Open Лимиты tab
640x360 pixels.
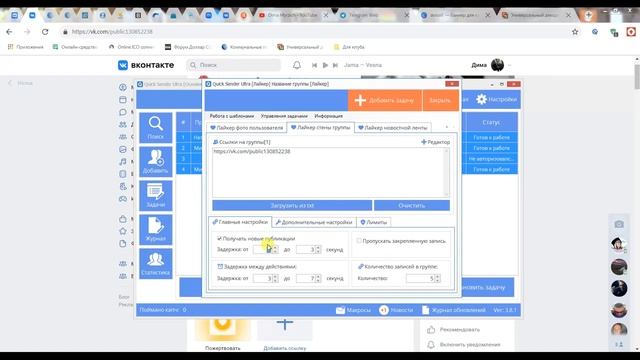coord(373,222)
